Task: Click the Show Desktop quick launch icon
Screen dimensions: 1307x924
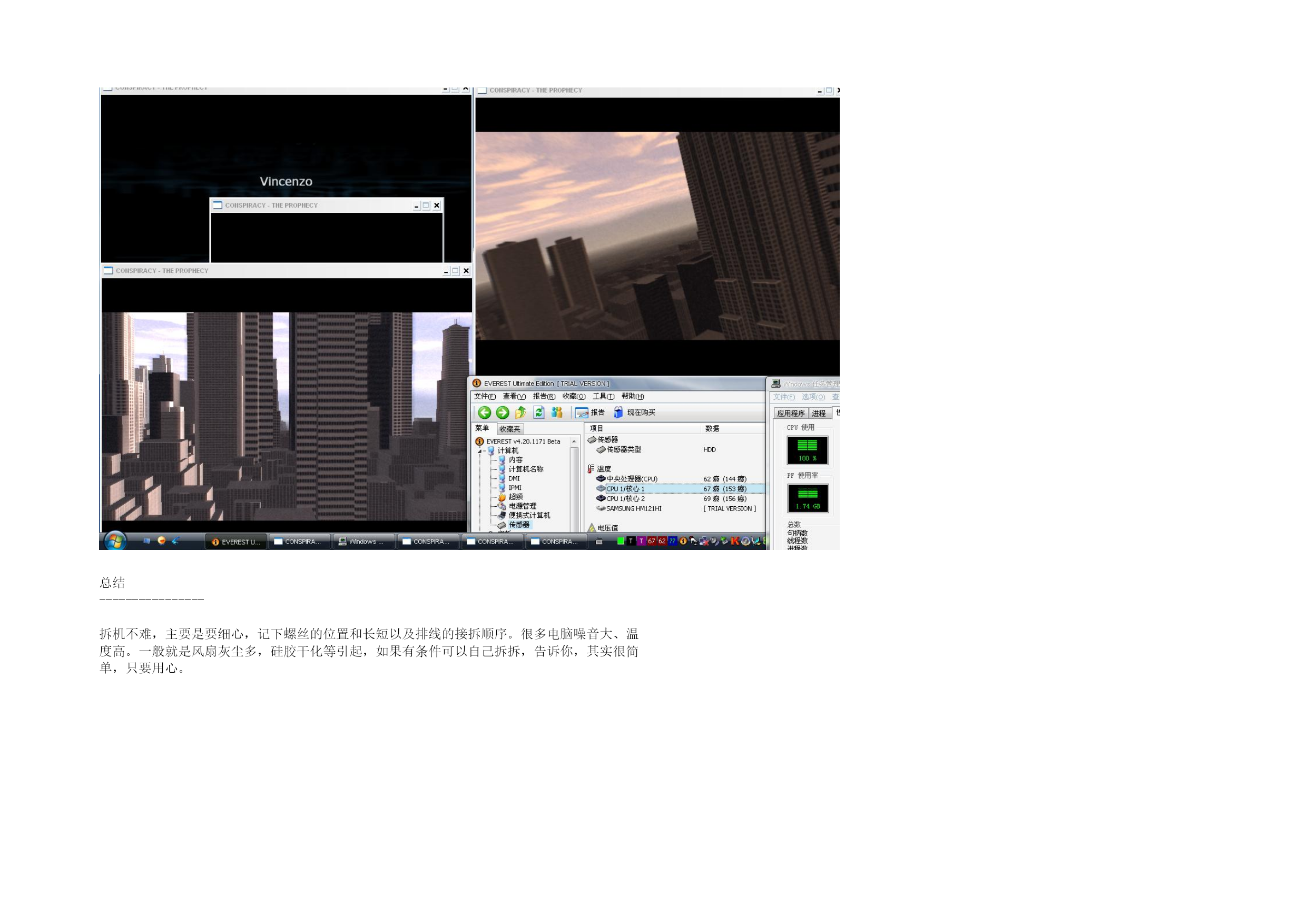Action: [x=146, y=541]
